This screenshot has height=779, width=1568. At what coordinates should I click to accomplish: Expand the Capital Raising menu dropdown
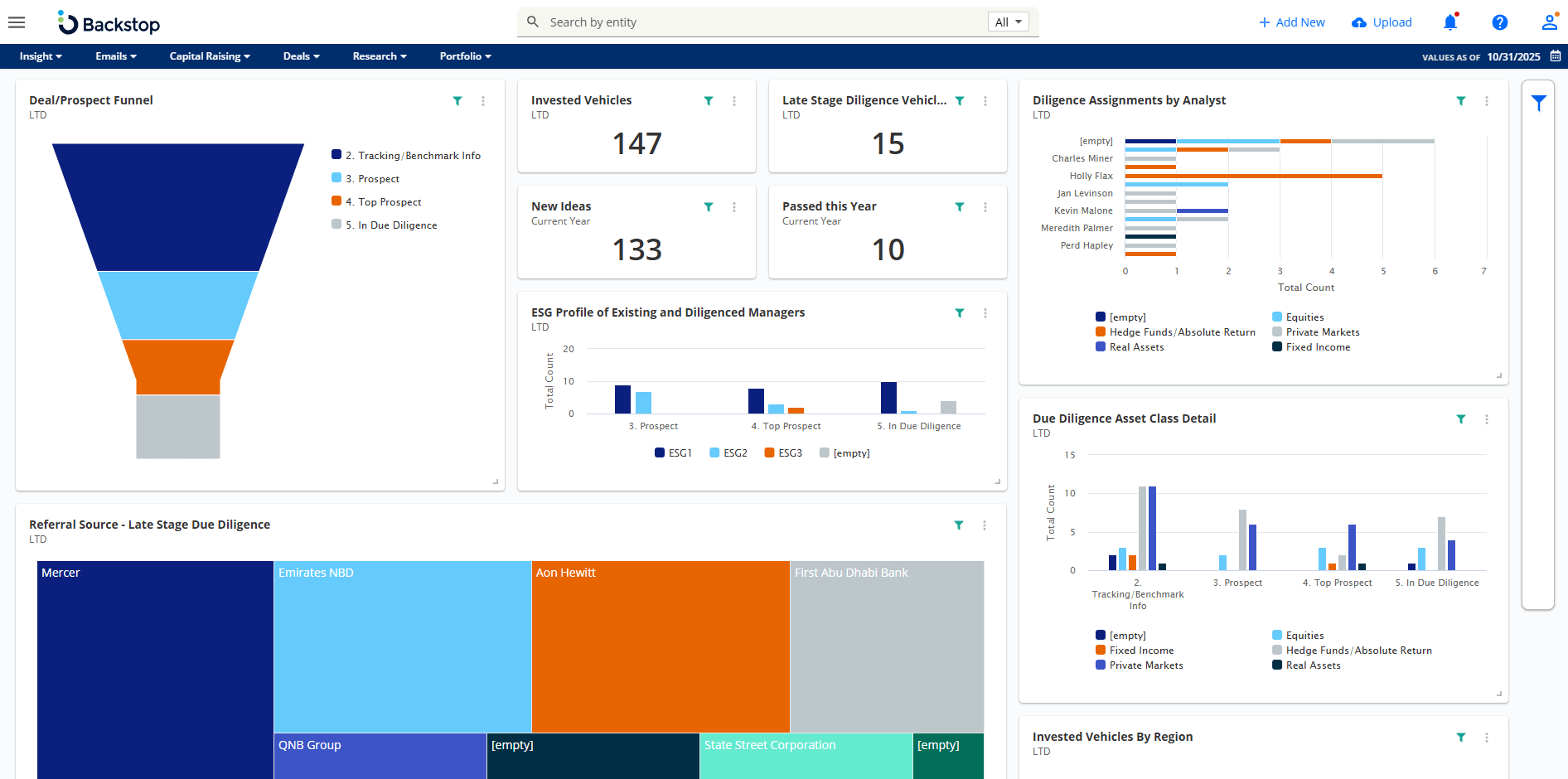point(209,56)
